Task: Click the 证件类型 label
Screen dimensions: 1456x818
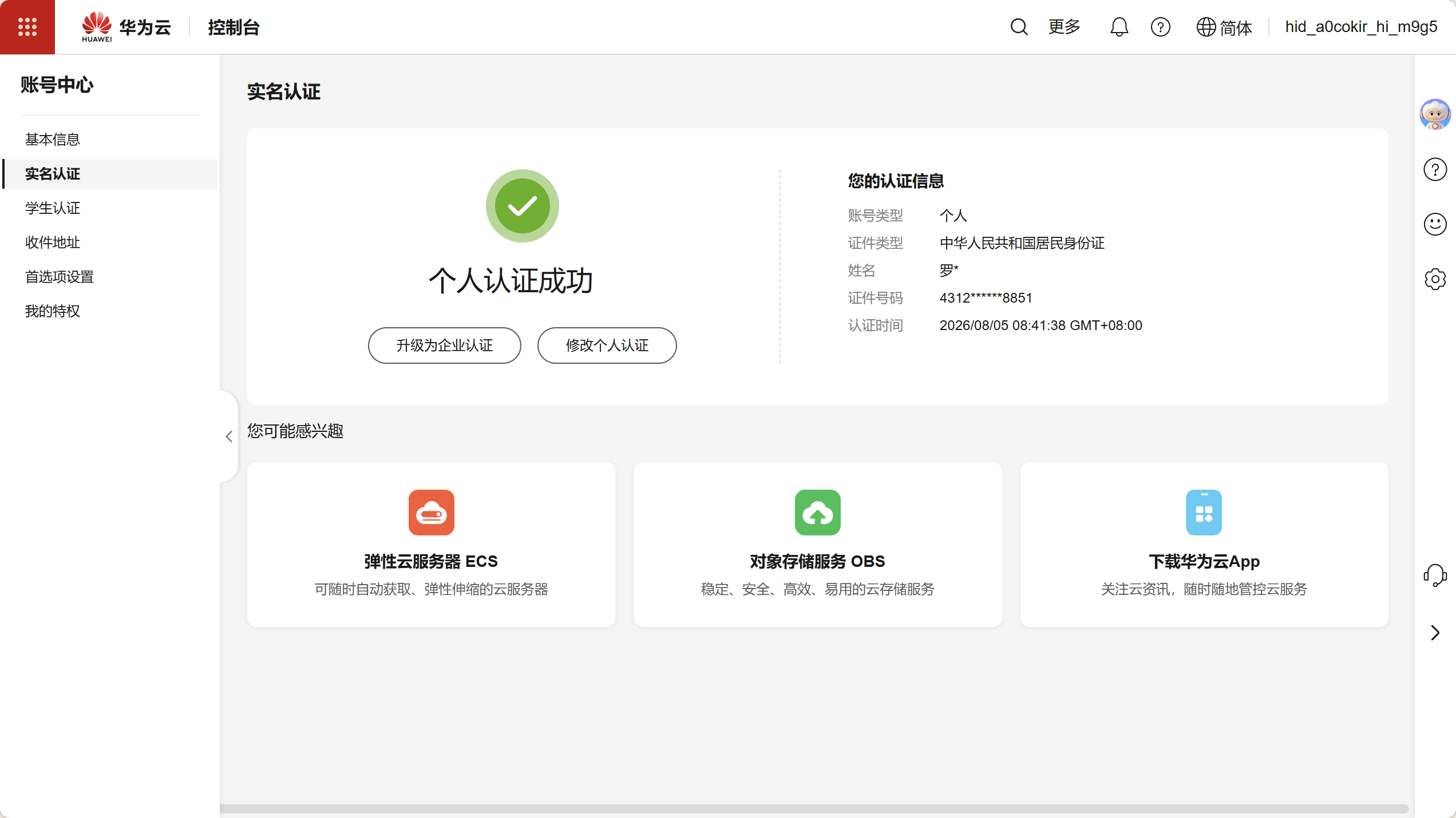Action: click(x=875, y=243)
